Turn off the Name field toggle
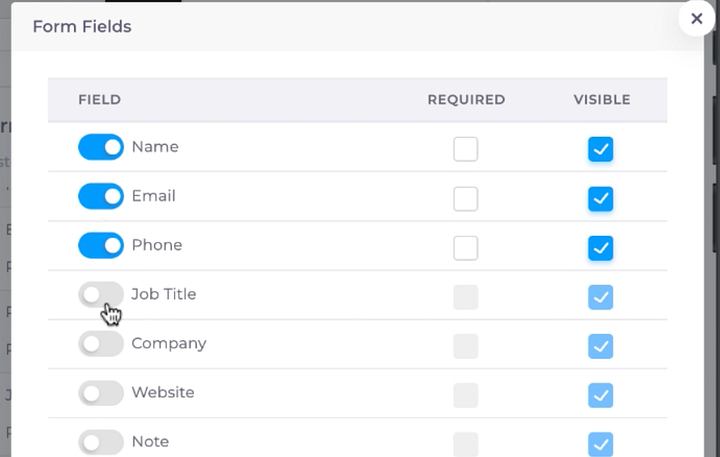The height and width of the screenshot is (457, 720). click(x=101, y=147)
